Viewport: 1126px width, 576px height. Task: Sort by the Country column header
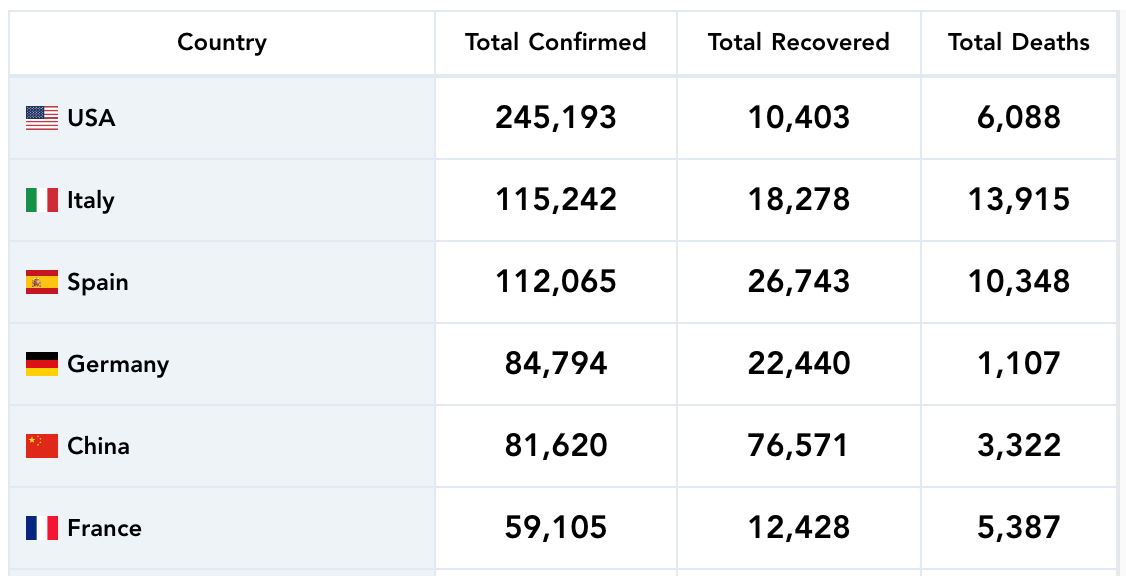pyautogui.click(x=222, y=42)
